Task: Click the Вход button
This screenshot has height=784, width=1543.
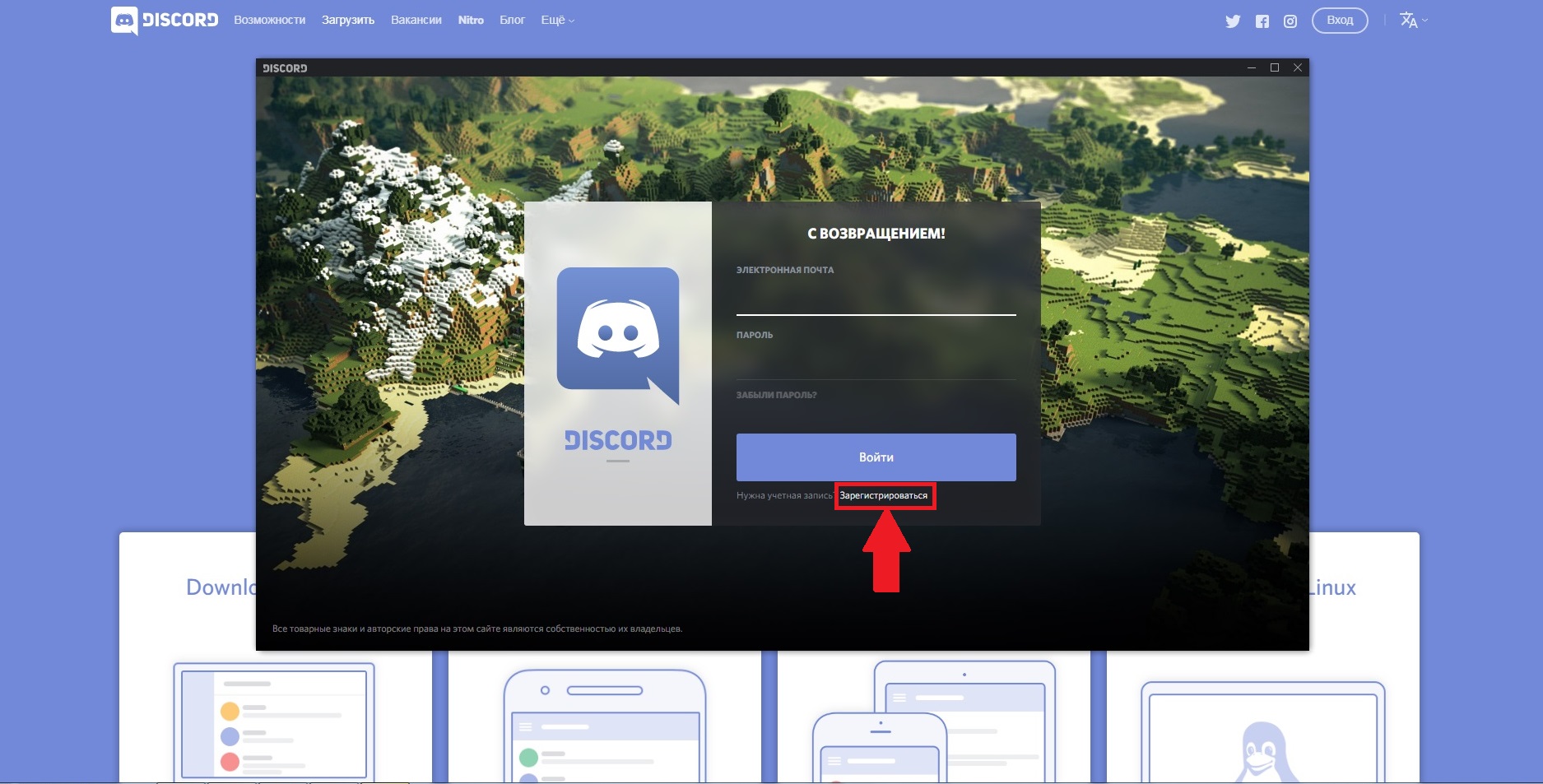Action: point(1340,21)
